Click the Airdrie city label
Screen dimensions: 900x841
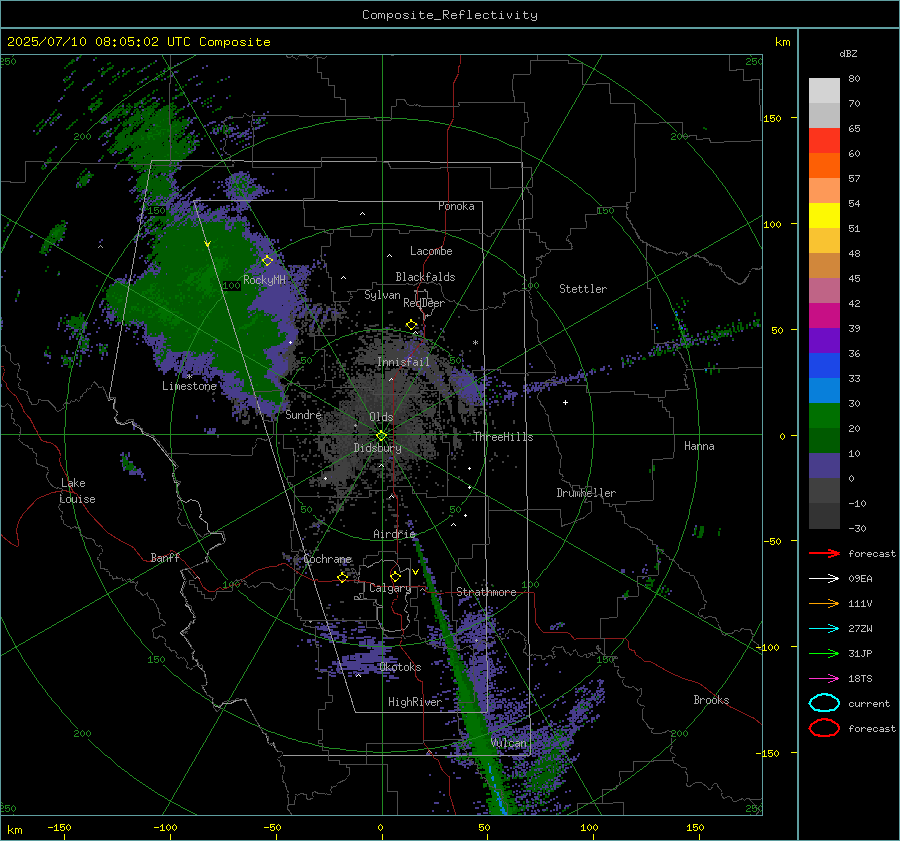pos(394,534)
